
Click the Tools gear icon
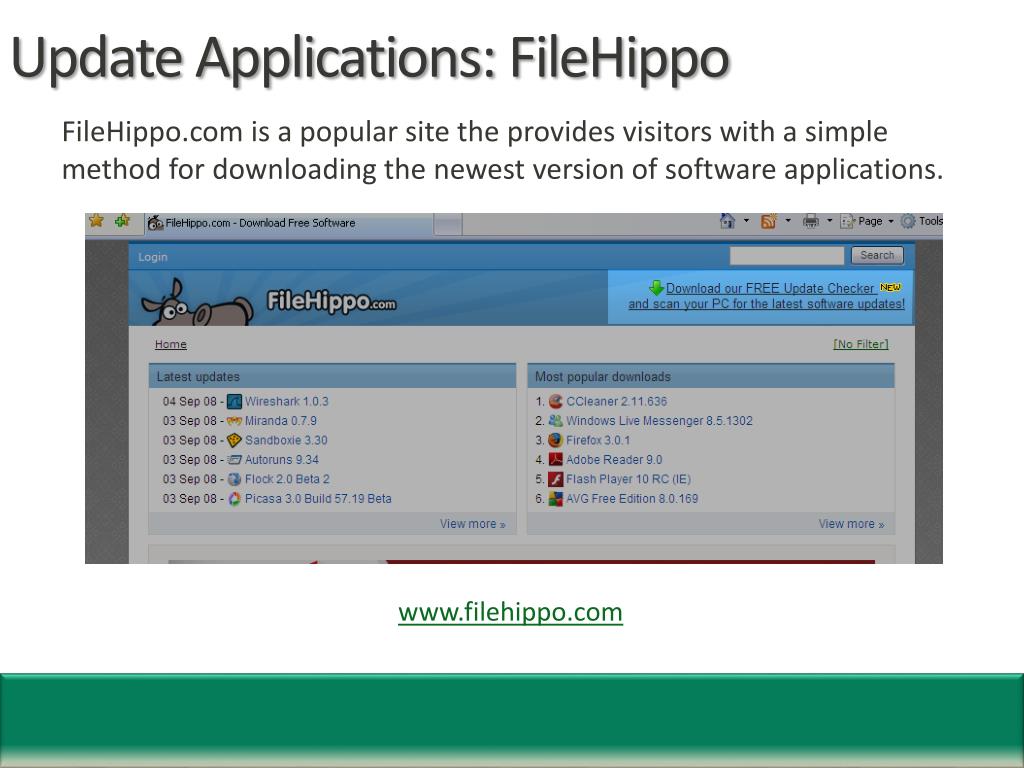(908, 221)
